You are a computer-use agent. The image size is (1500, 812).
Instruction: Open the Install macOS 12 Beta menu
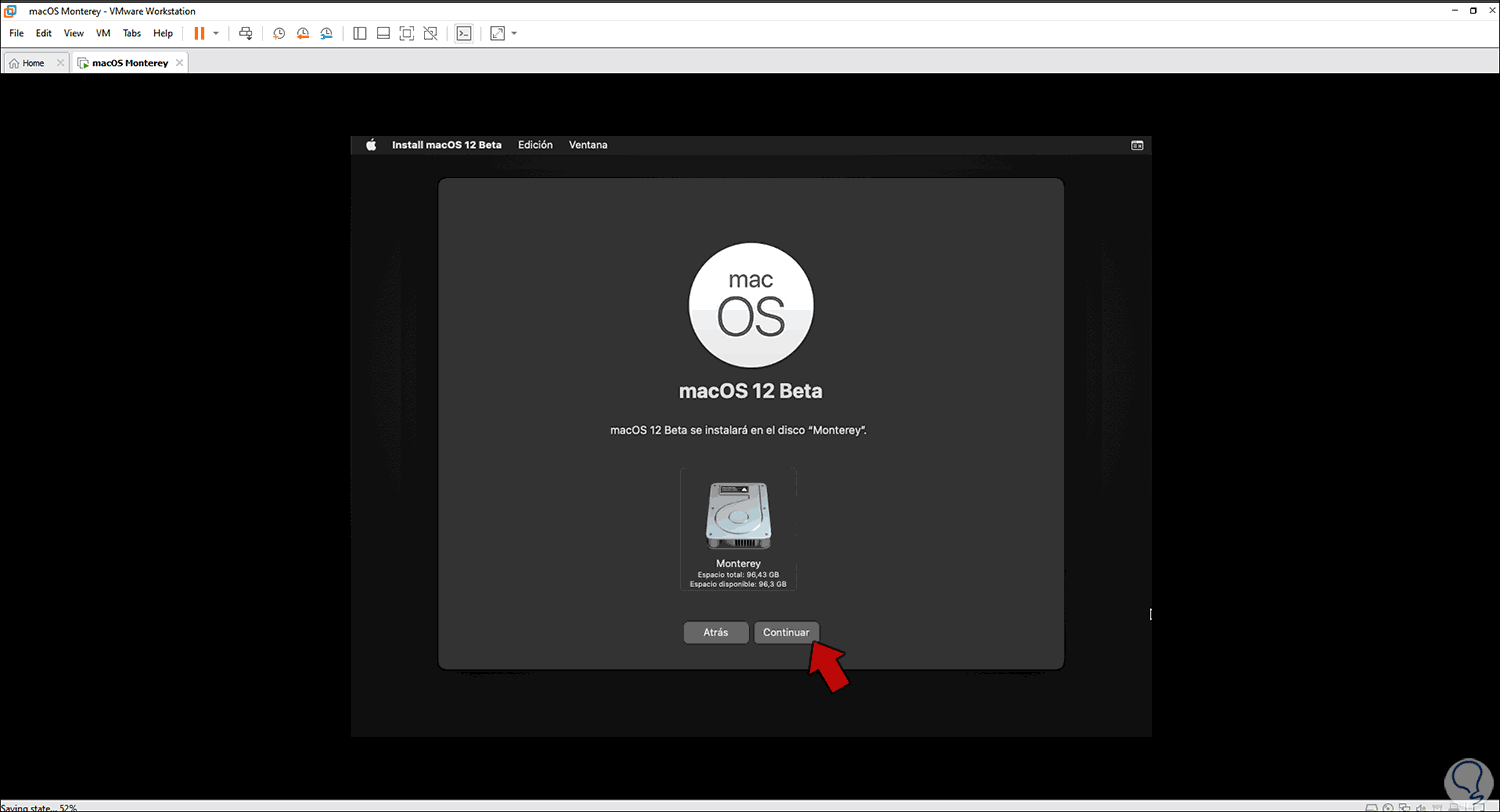(447, 145)
